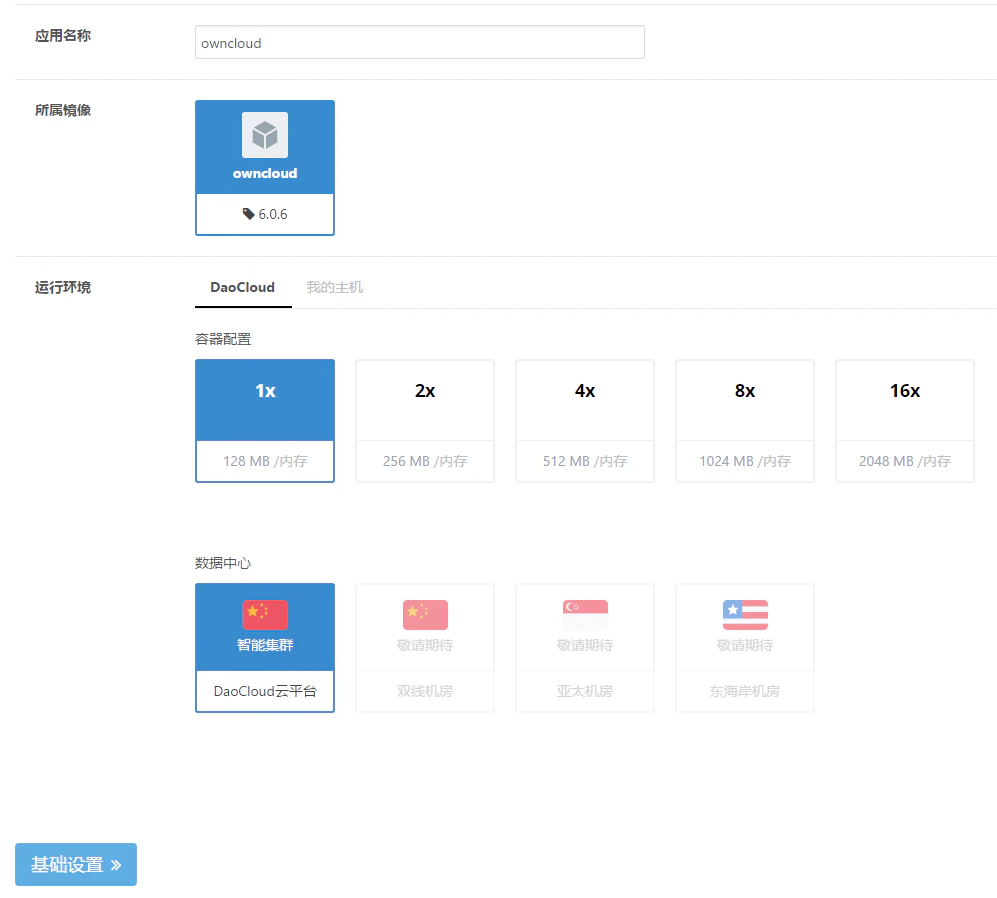Select the 1x 128 MB container option

(265, 421)
